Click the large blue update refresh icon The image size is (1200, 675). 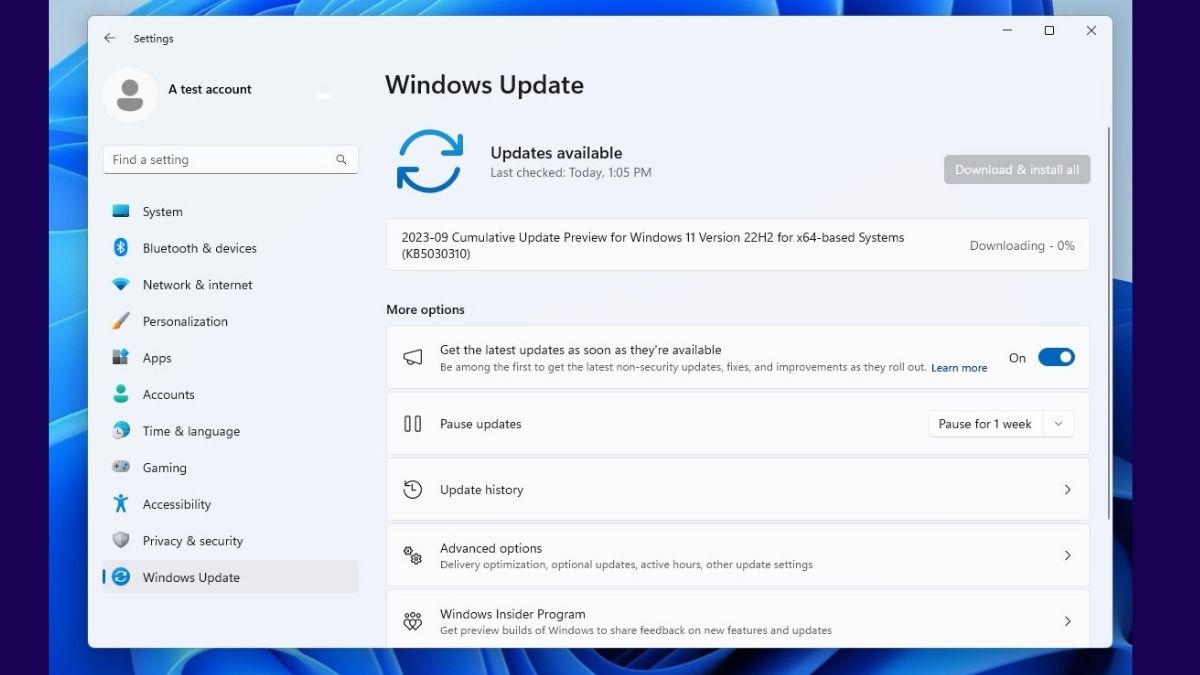430,161
